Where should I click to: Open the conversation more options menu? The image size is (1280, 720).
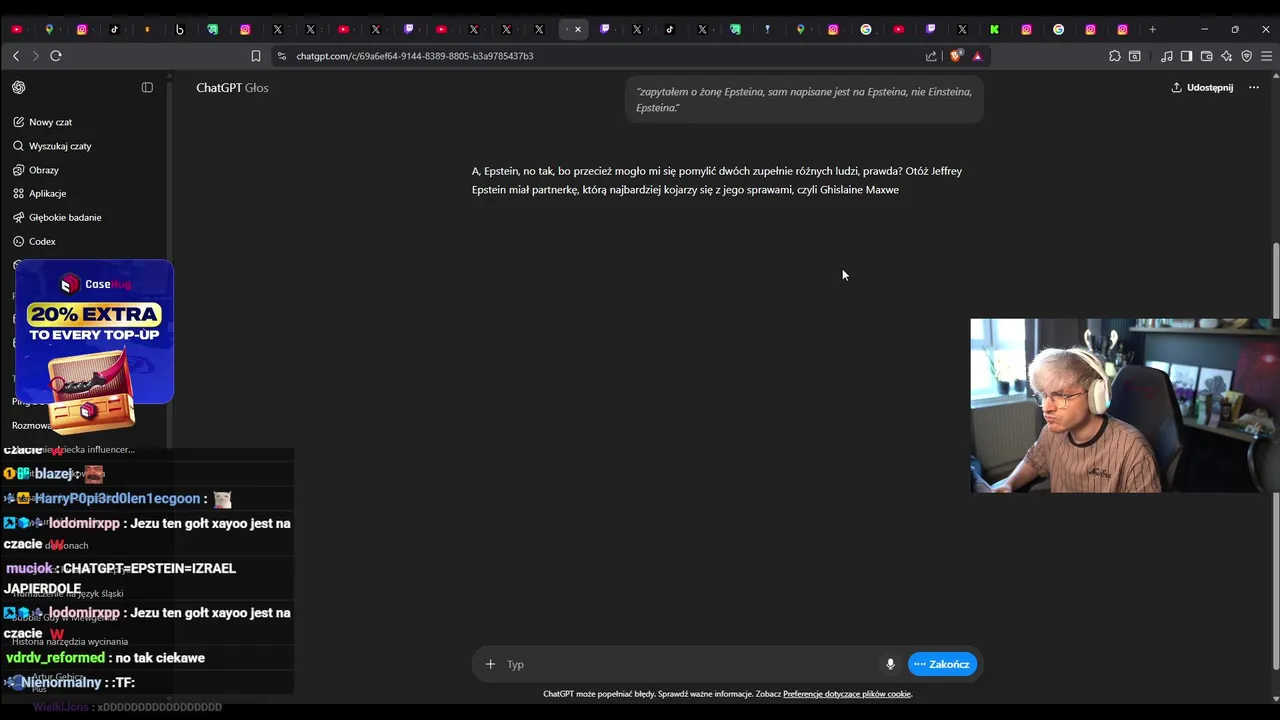coord(1254,88)
